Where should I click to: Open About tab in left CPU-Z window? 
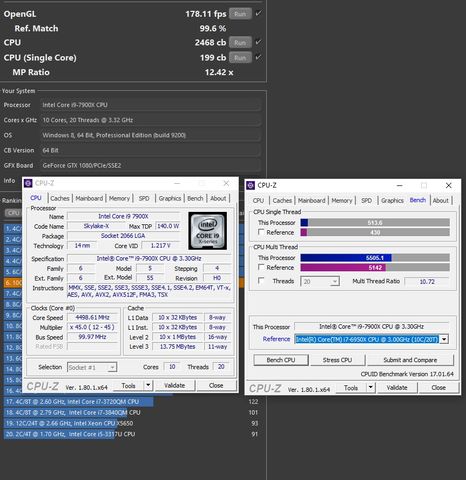218,198
